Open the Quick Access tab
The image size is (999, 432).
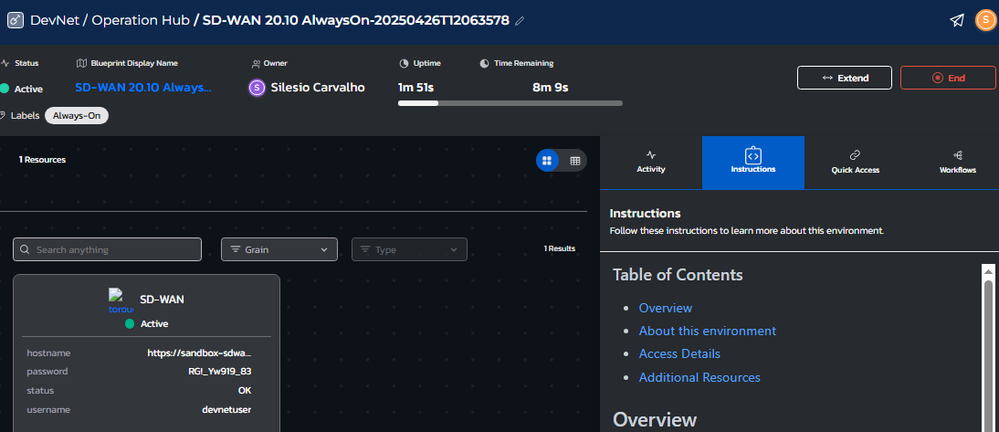click(x=855, y=162)
